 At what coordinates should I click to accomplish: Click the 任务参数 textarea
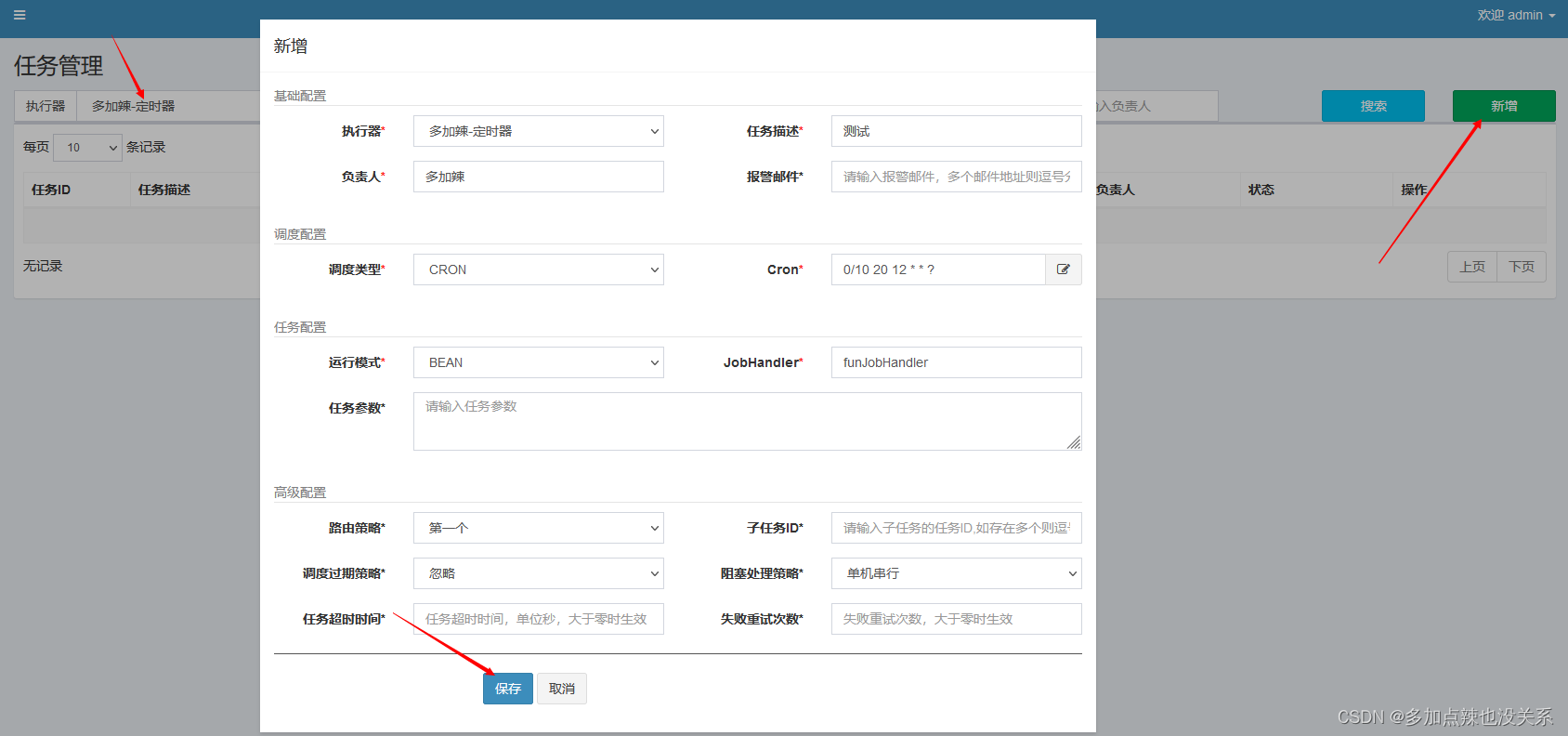pyautogui.click(x=748, y=421)
